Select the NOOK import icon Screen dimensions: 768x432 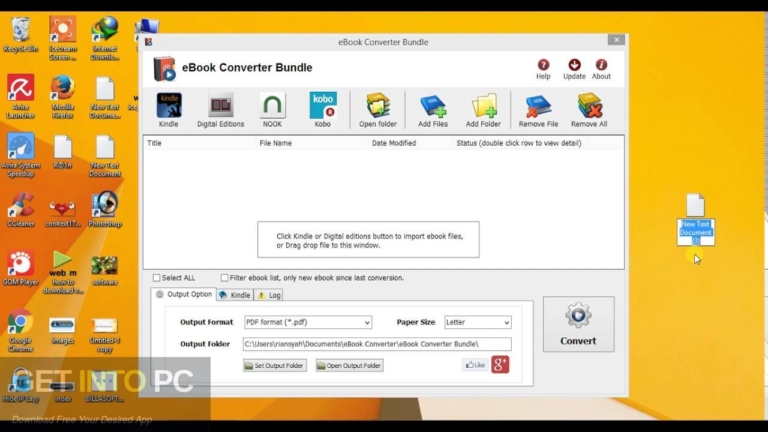coord(272,110)
